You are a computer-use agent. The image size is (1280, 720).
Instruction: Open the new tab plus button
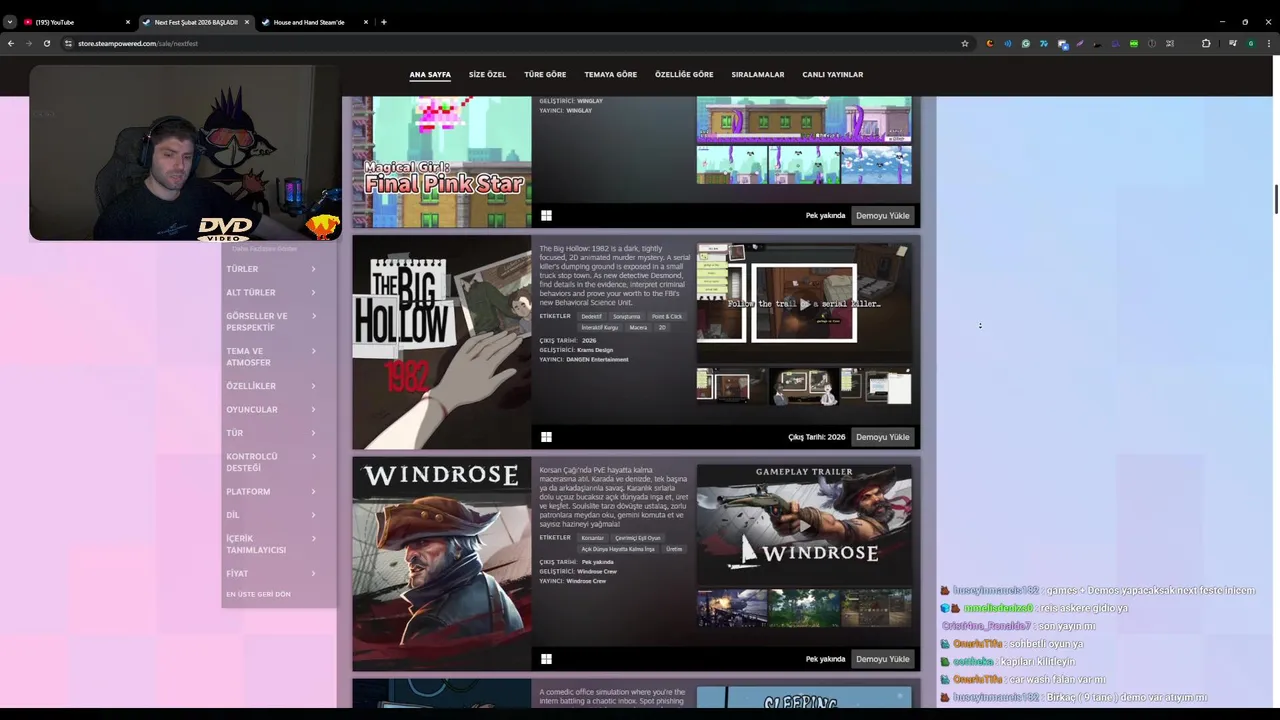(x=384, y=22)
